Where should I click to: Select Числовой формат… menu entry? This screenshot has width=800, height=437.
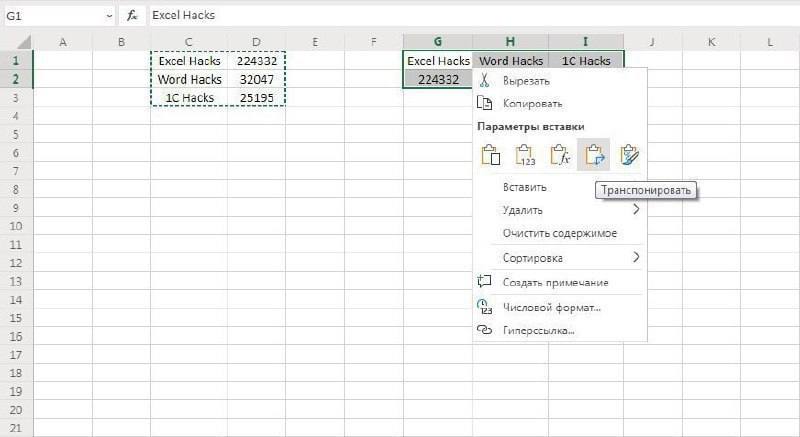(552, 307)
